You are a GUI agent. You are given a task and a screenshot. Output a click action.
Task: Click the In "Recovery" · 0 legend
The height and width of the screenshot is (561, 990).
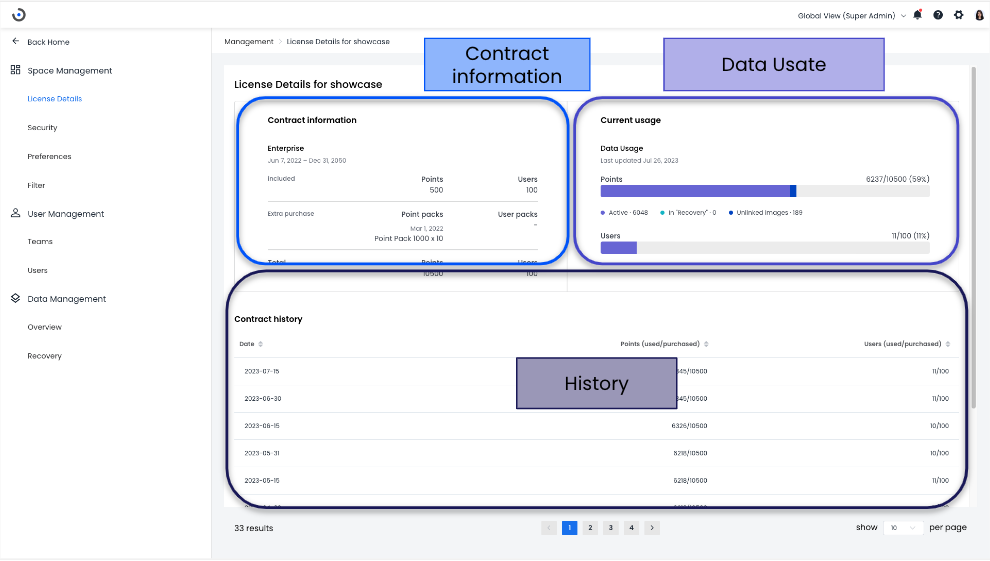688,213
